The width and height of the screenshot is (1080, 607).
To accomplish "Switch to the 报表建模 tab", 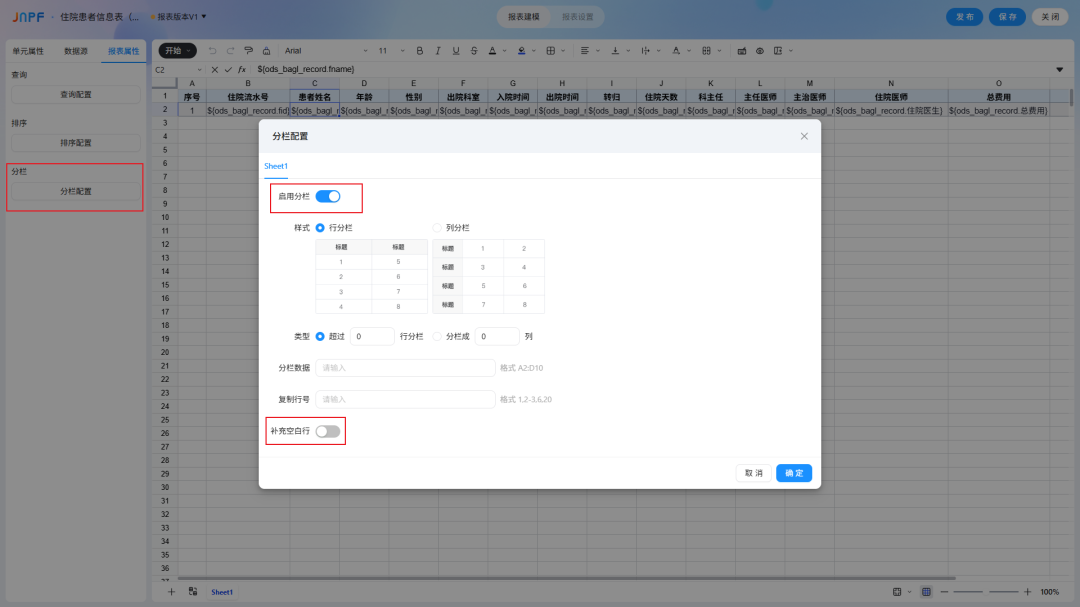I will click(x=524, y=17).
